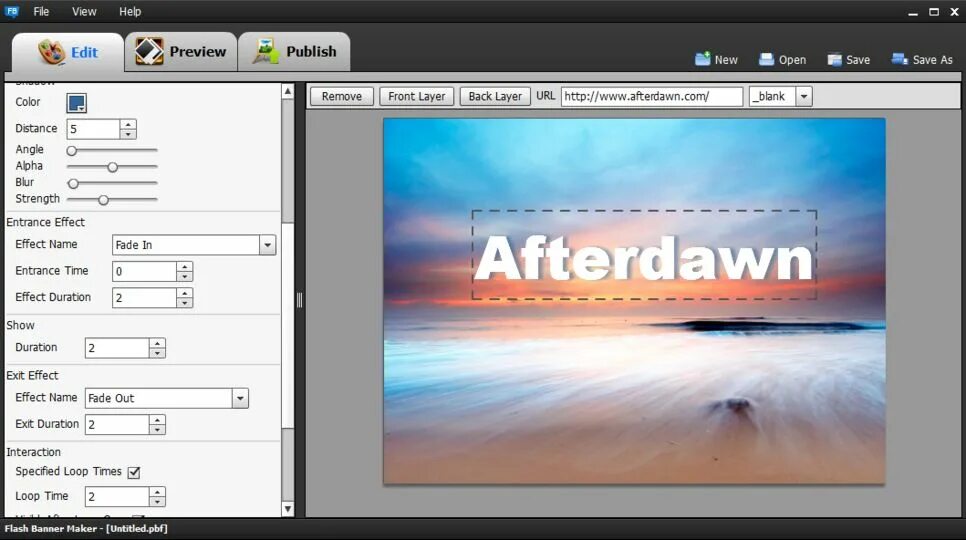Increase Effect Duration with up arrow
966x540 pixels.
(x=185, y=293)
